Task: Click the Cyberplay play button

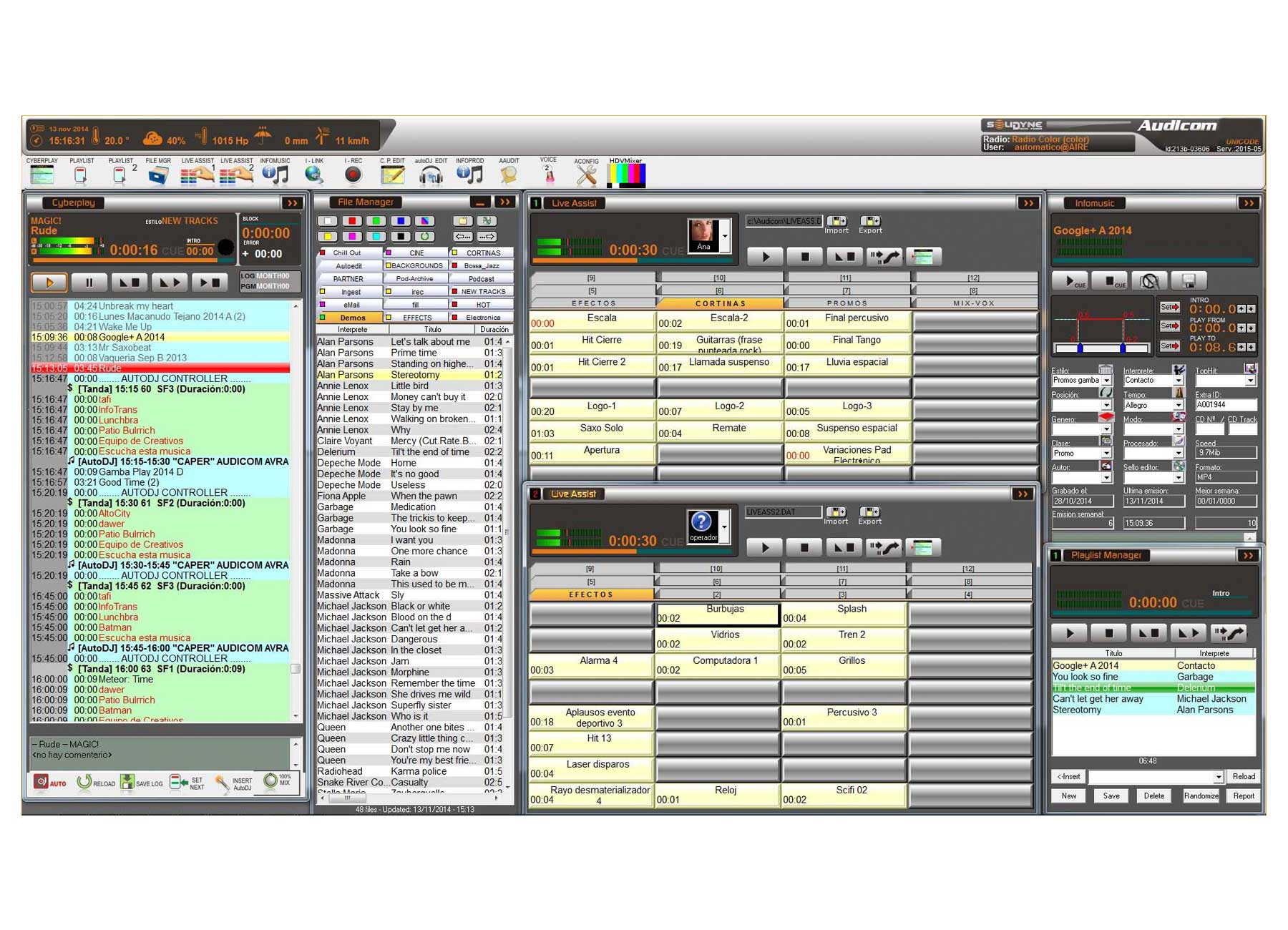Action: (49, 283)
